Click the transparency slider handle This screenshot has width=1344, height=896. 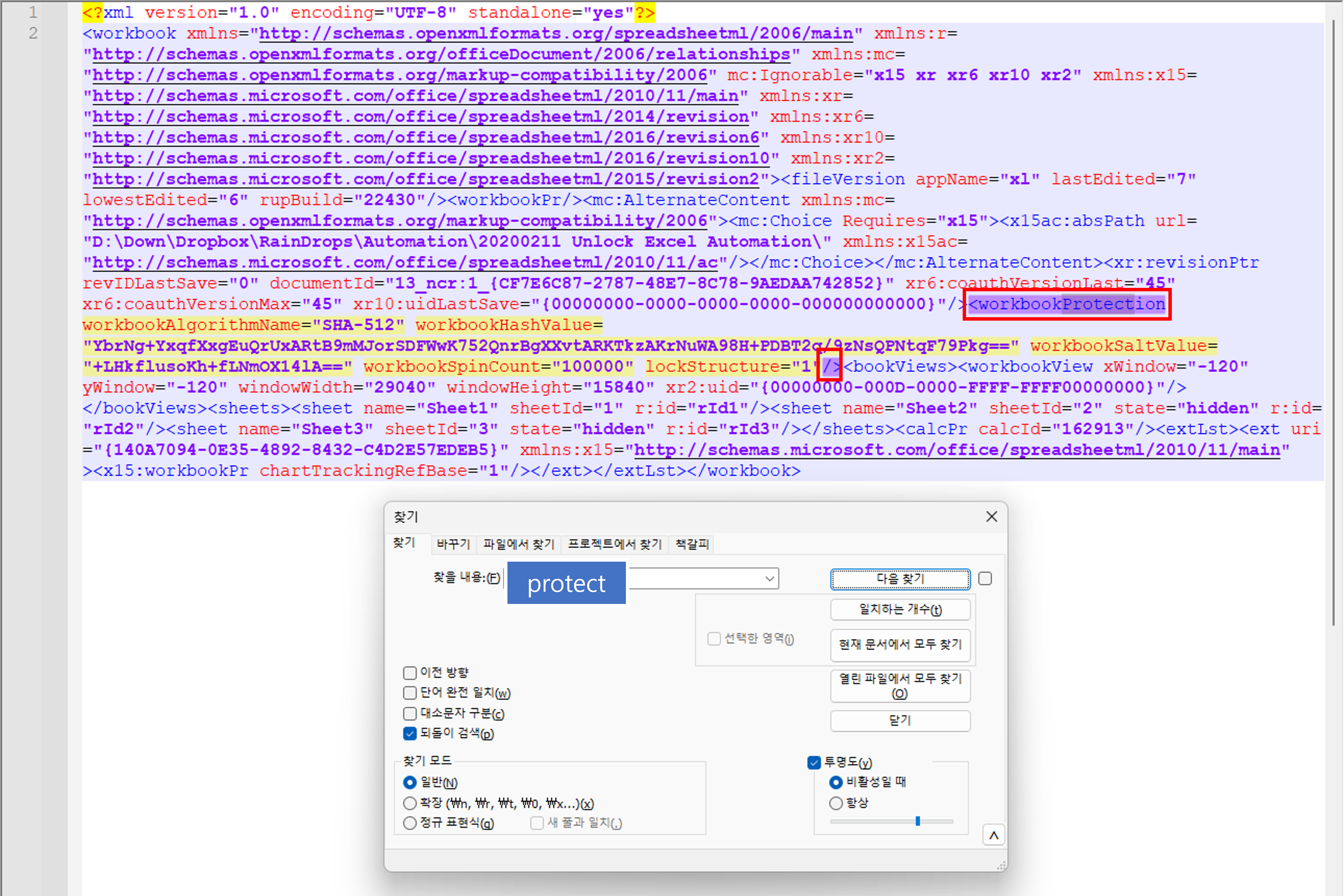coord(918,821)
